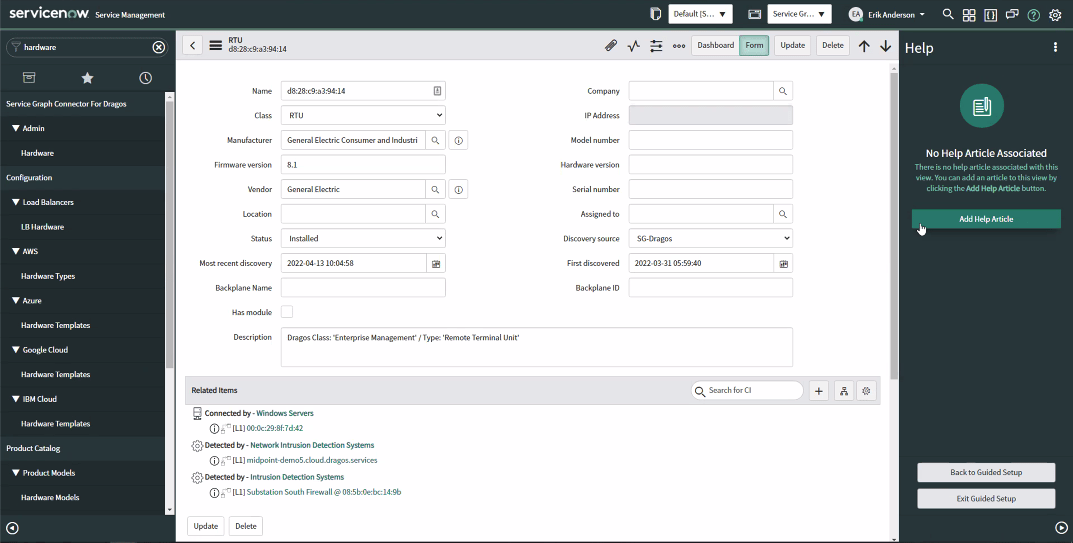1073x543 pixels.
Task: Switch to the Dashboard view
Action: tap(715, 45)
